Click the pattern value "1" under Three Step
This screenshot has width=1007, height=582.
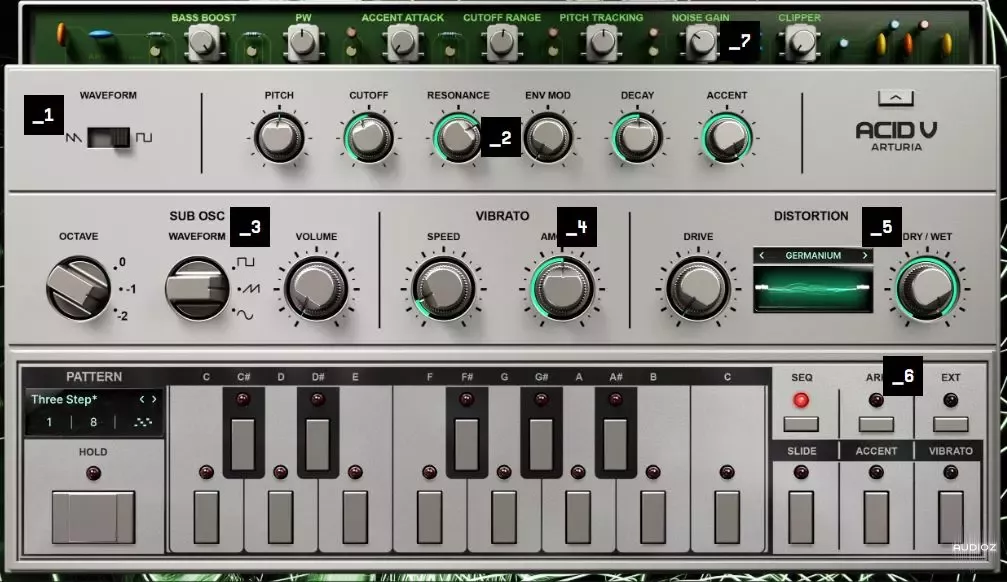click(49, 422)
